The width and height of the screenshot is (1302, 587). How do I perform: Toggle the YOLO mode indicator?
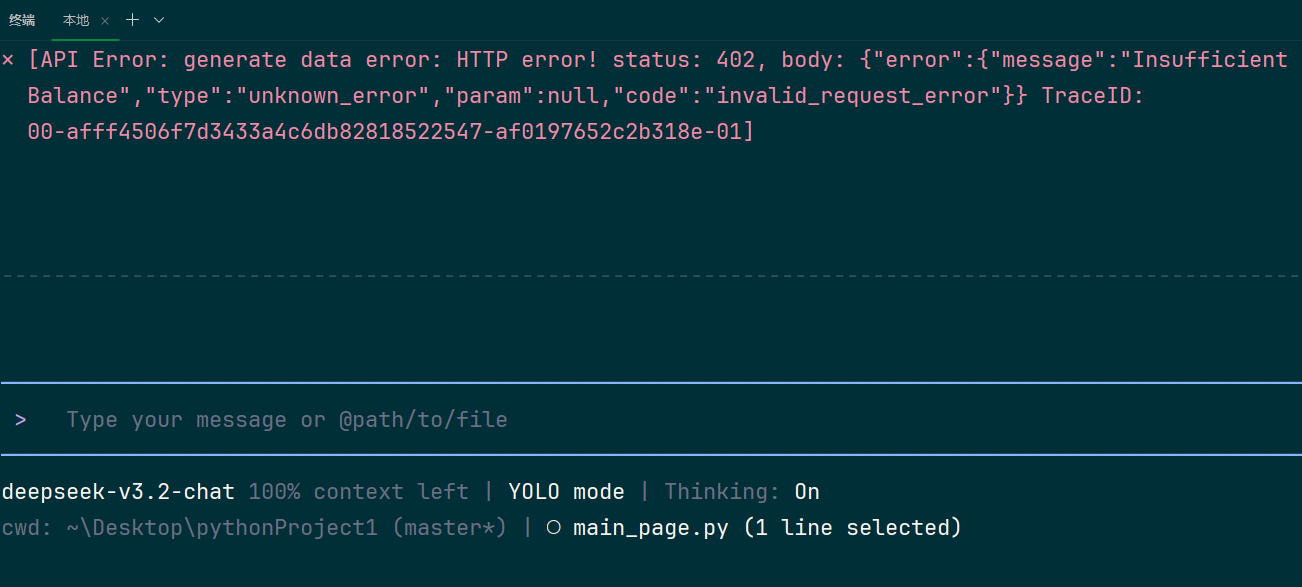tap(566, 492)
